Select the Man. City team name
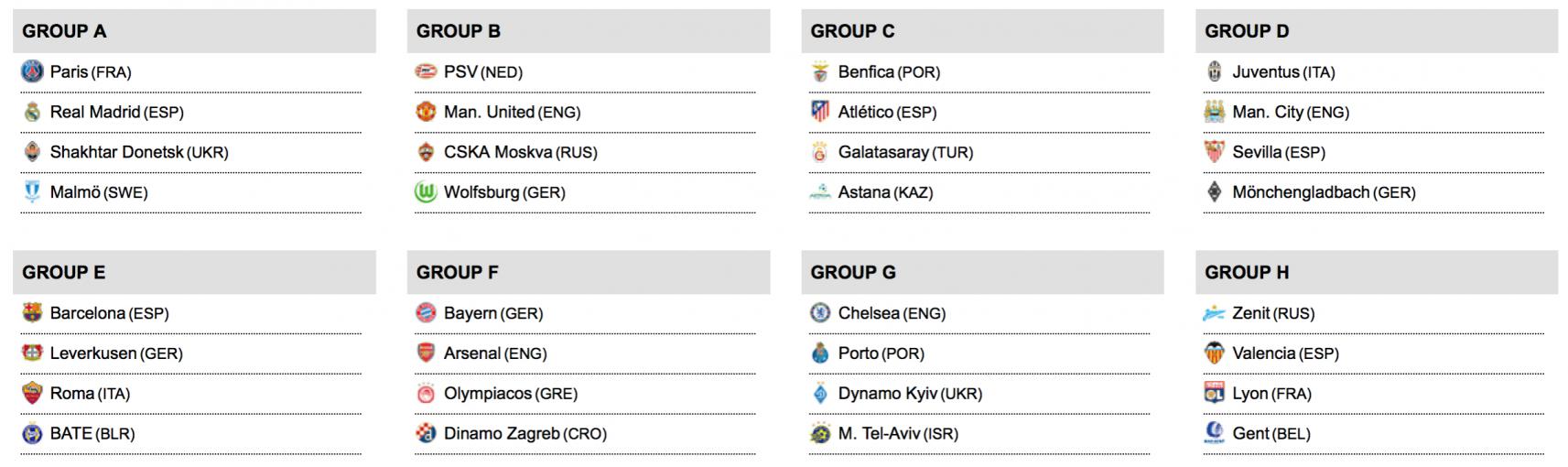The width and height of the screenshot is (1568, 467). tap(1268, 112)
